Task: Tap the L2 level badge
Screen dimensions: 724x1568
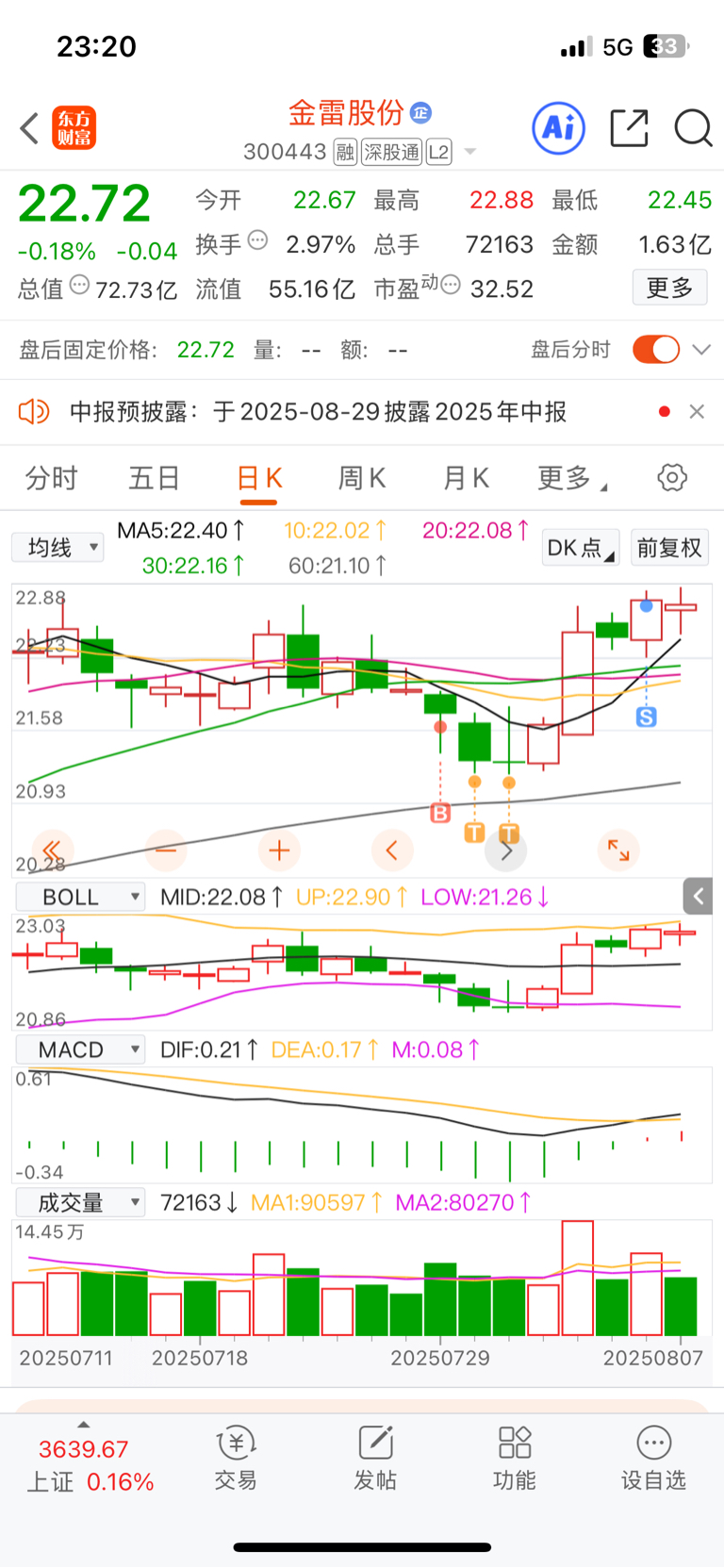Action: (439, 152)
